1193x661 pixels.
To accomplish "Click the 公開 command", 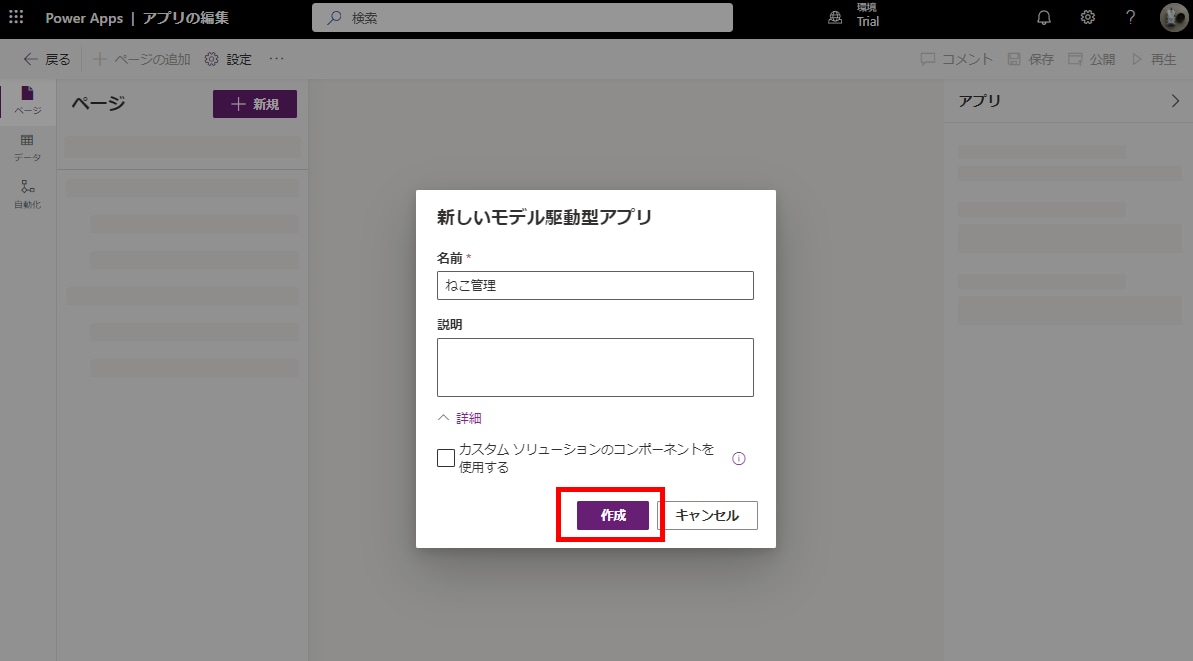I will click(1092, 59).
